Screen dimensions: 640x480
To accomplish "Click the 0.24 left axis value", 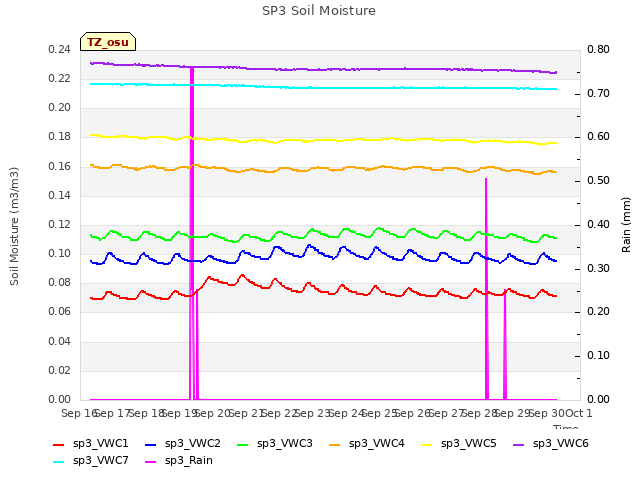I will click(60, 49).
